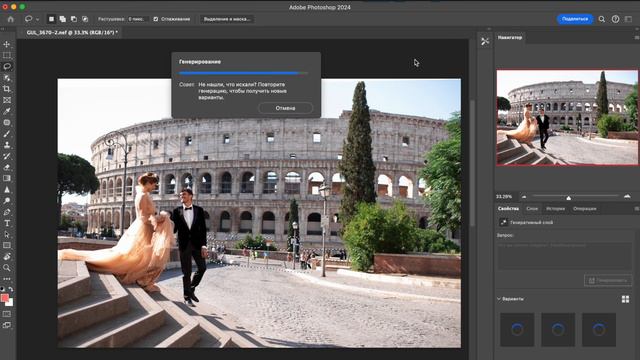Select the Spot Healing Brush tool

(7, 122)
